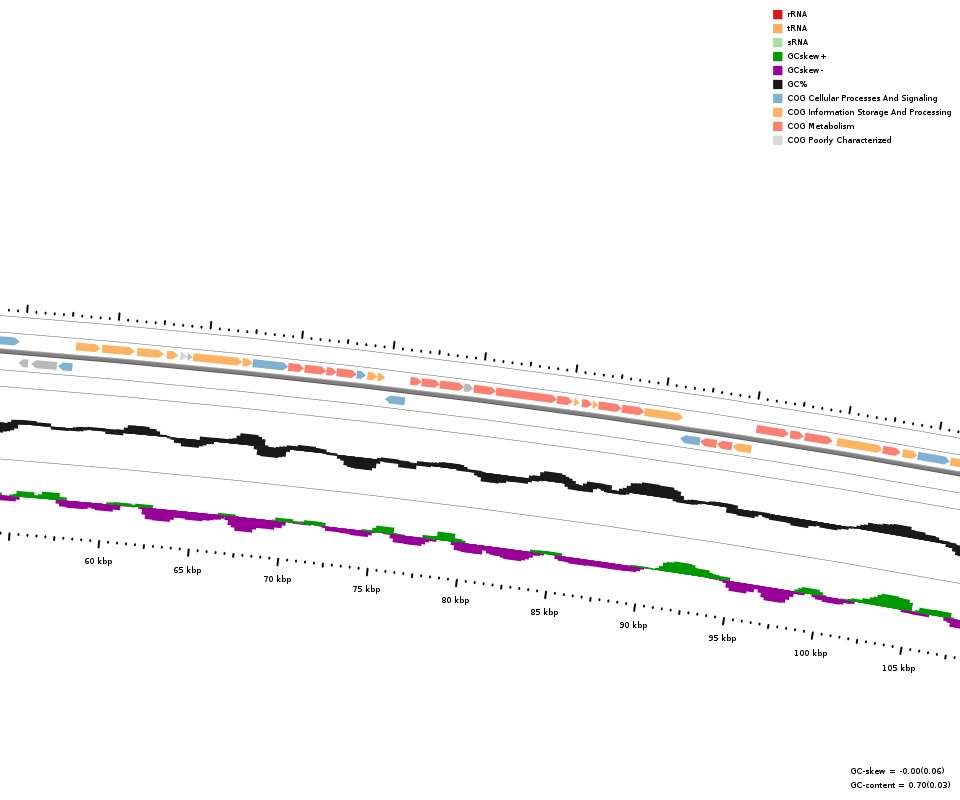Select the "GC-content = 0.70(0.03)" statistic

[901, 785]
